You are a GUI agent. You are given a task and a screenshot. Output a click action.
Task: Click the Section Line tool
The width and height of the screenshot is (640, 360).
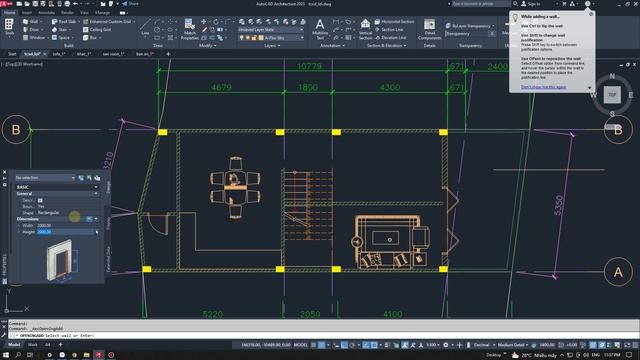tap(390, 29)
